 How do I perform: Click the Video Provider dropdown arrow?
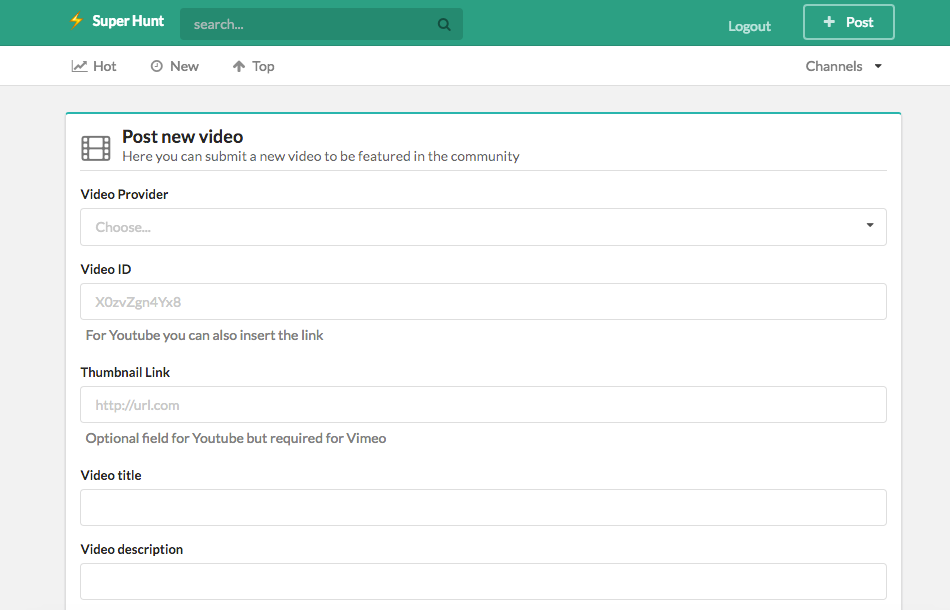870,225
